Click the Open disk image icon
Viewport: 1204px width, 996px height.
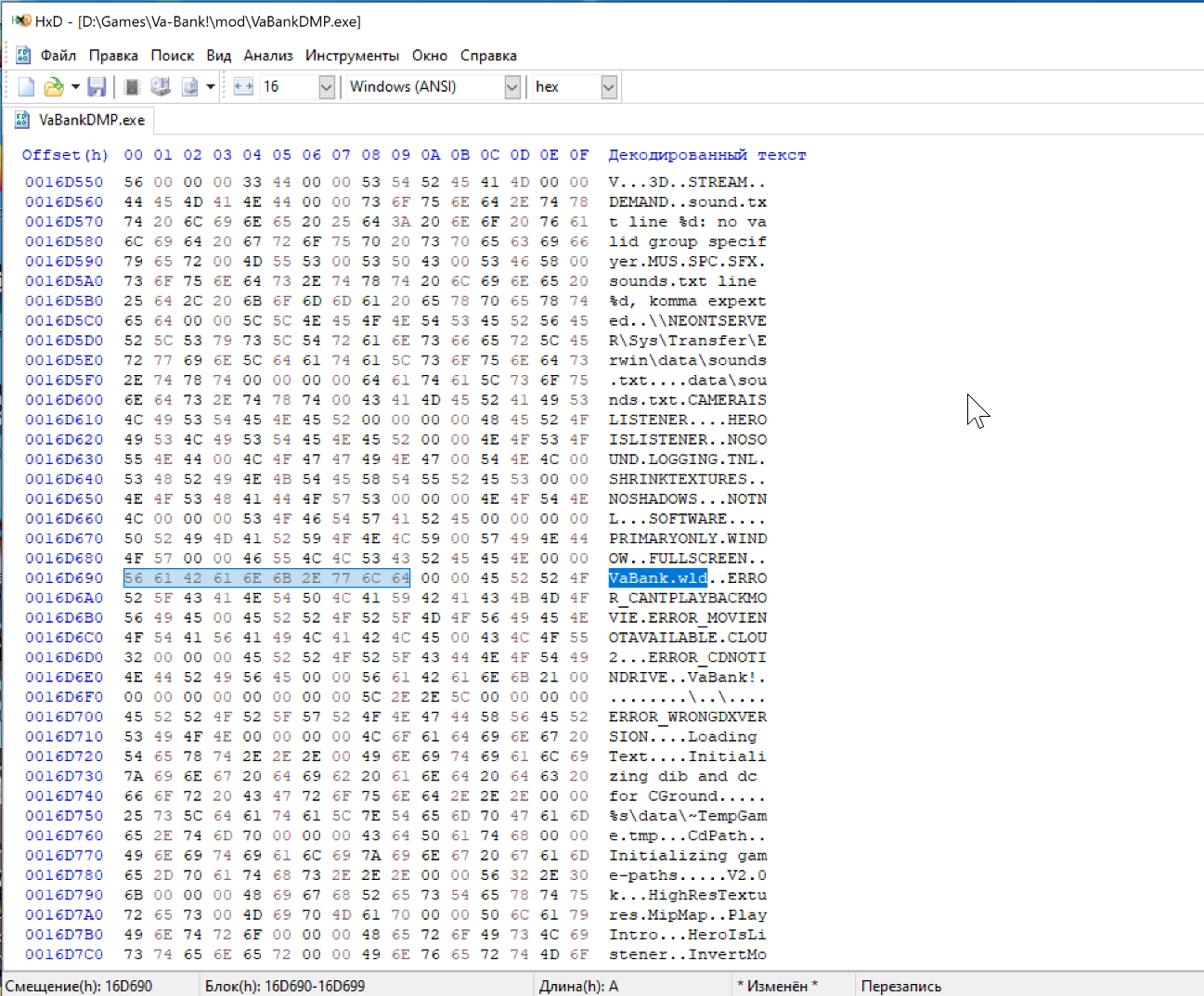(189, 87)
